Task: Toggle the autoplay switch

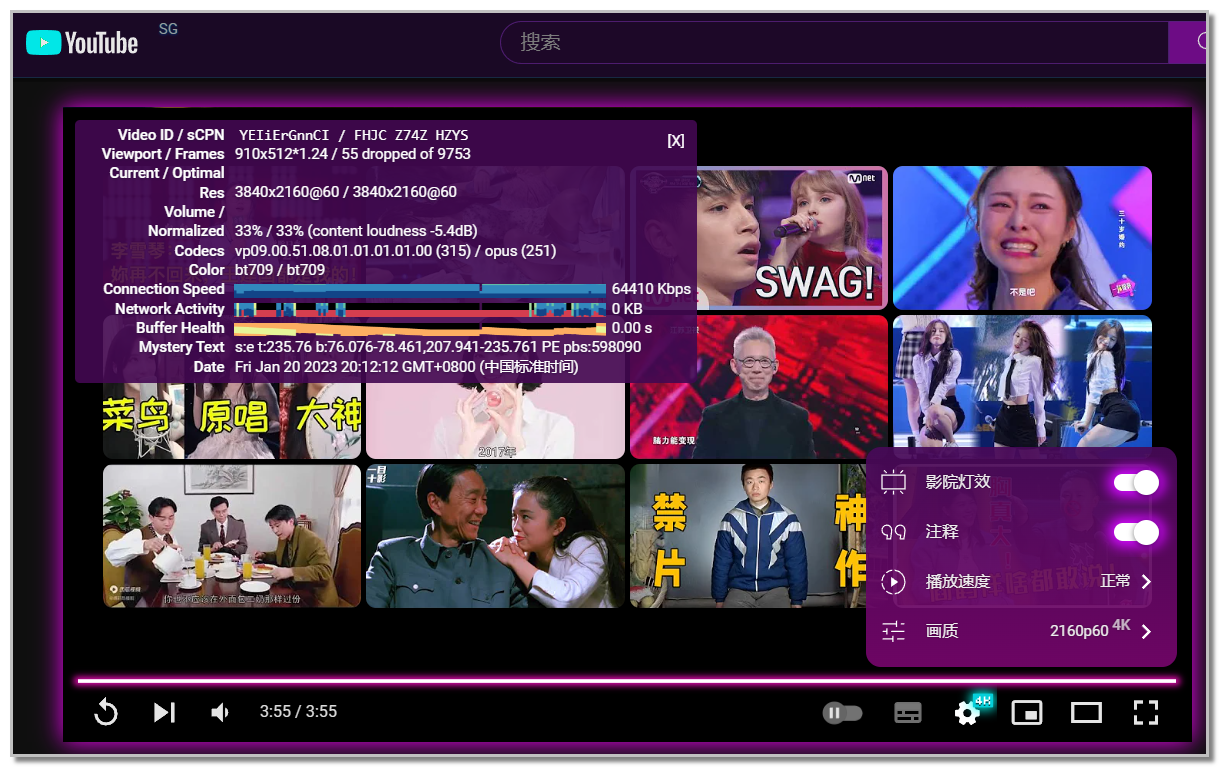Action: coord(842,713)
